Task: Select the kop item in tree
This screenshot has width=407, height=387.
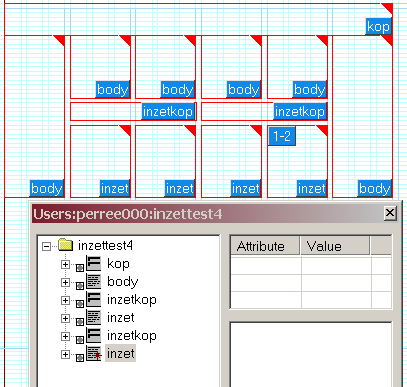Action: coord(118,264)
